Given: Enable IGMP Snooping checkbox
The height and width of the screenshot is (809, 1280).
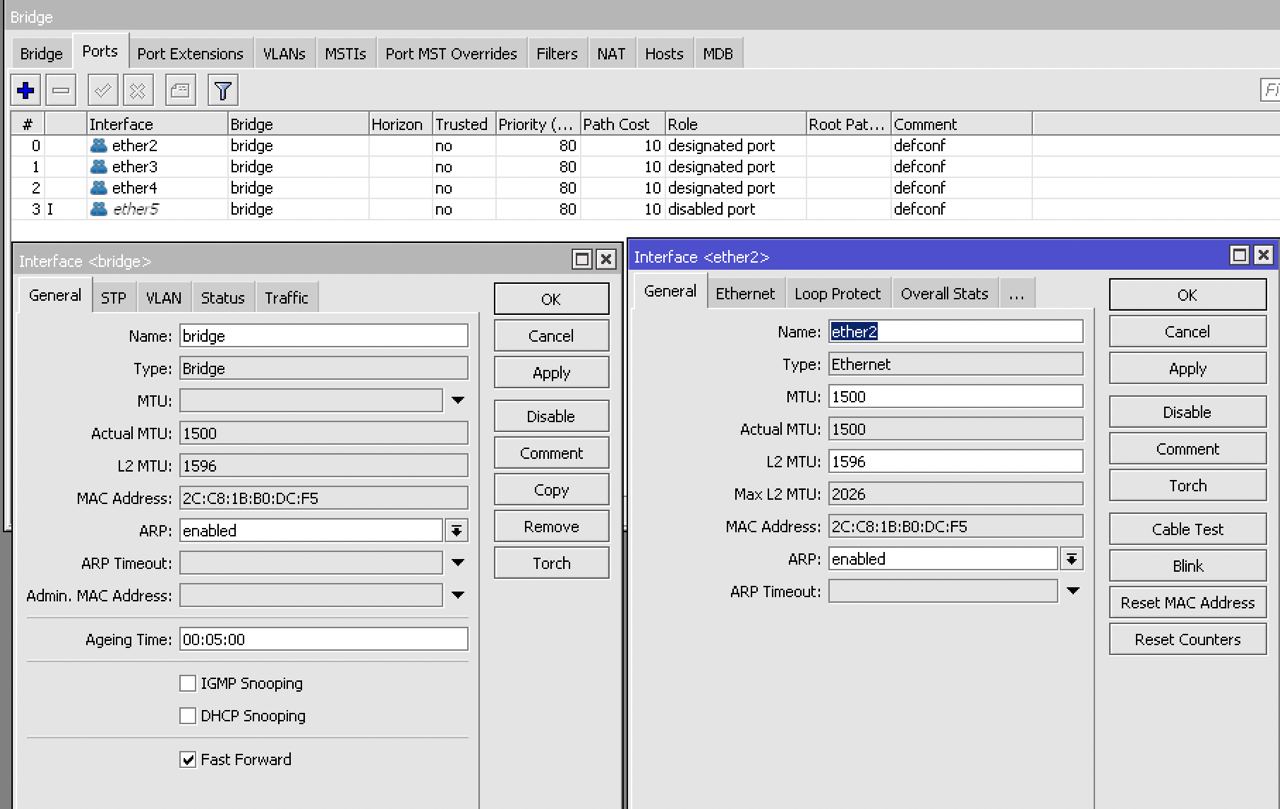Looking at the screenshot, I should click(187, 683).
